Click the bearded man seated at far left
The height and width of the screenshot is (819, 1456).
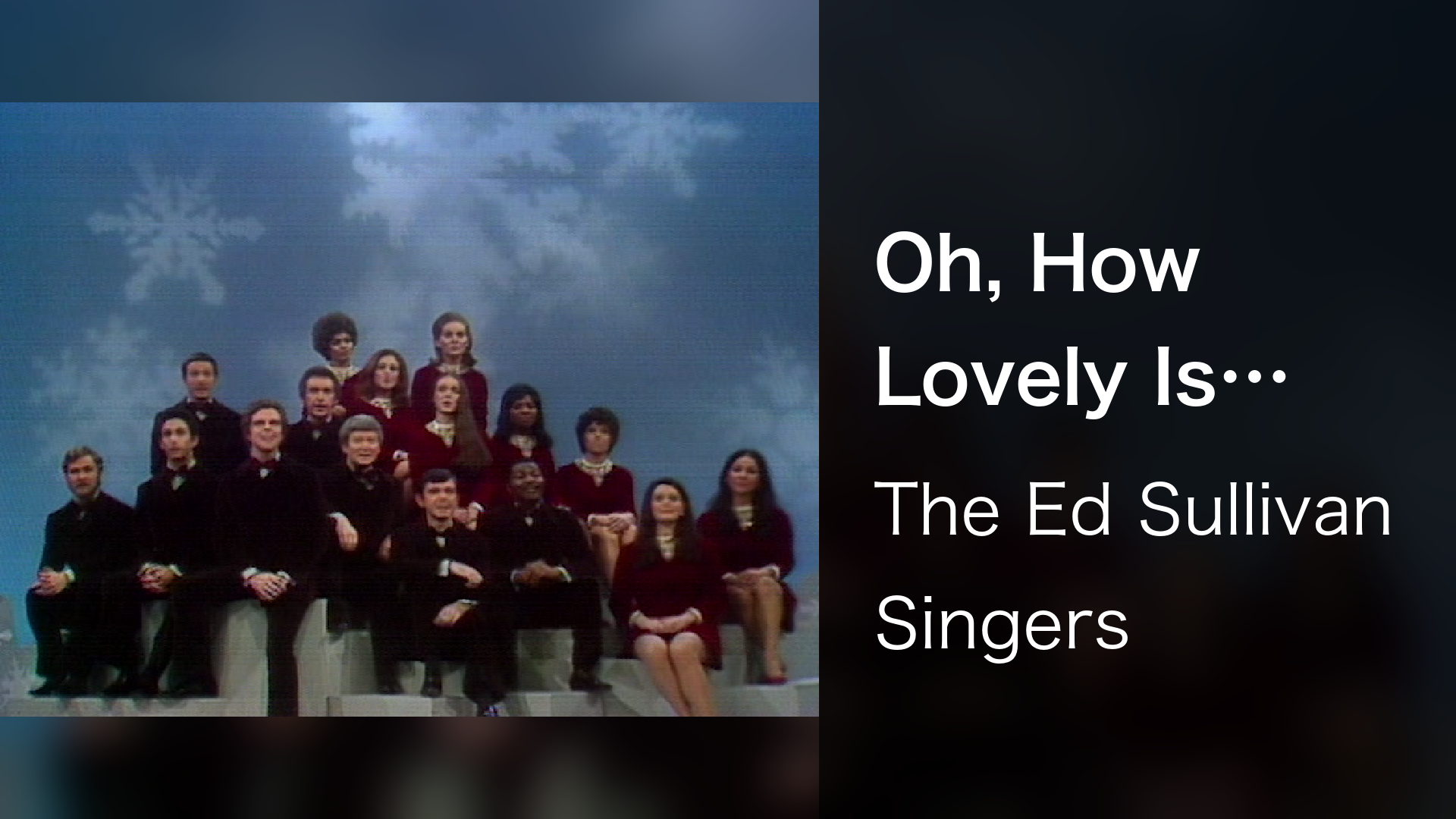point(80,565)
